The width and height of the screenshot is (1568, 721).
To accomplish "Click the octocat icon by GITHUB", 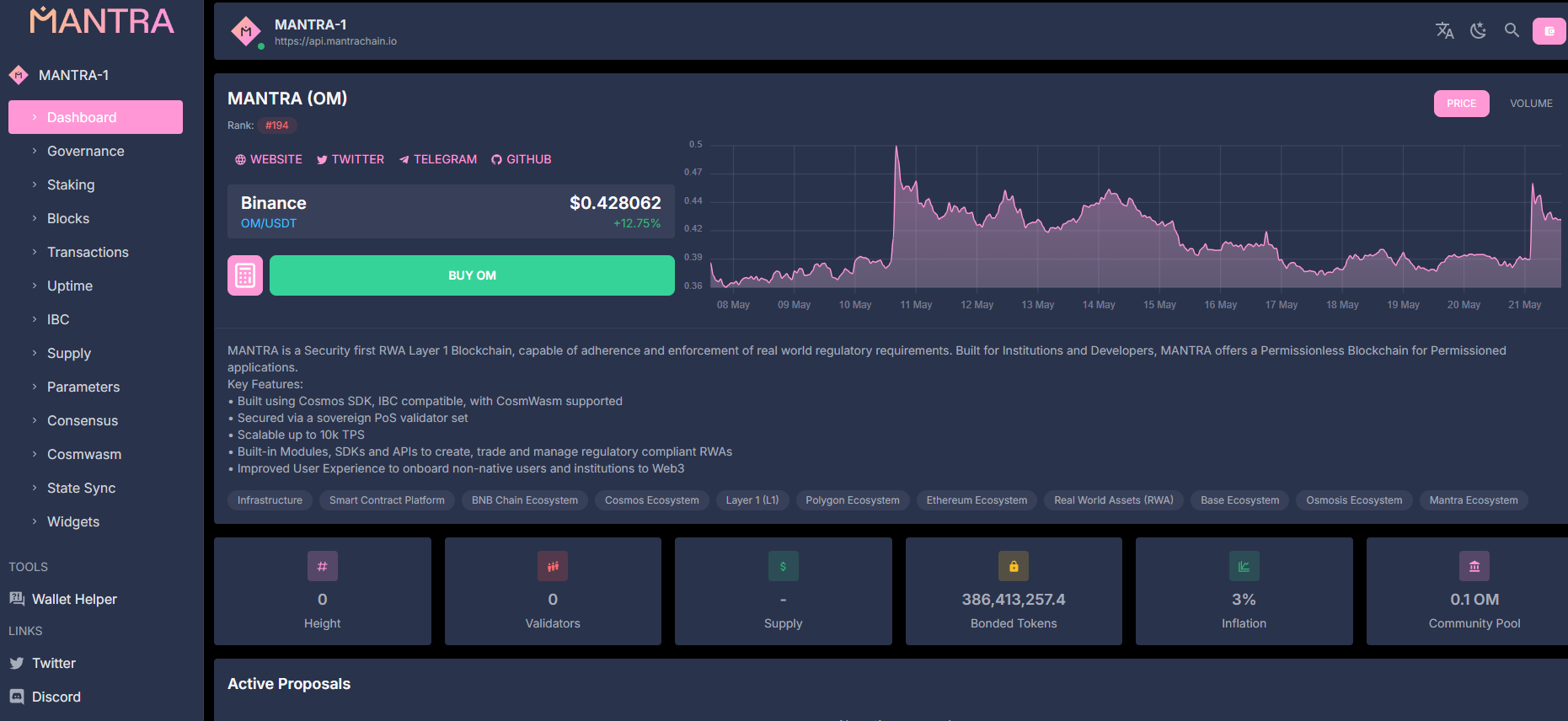I will [x=496, y=159].
